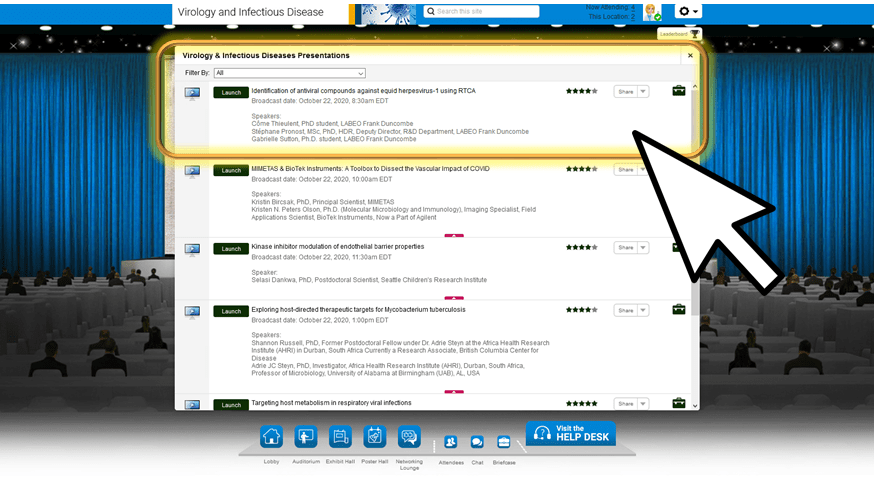Open the Lobby home icon
The image size is (874, 481).
pyautogui.click(x=271, y=436)
